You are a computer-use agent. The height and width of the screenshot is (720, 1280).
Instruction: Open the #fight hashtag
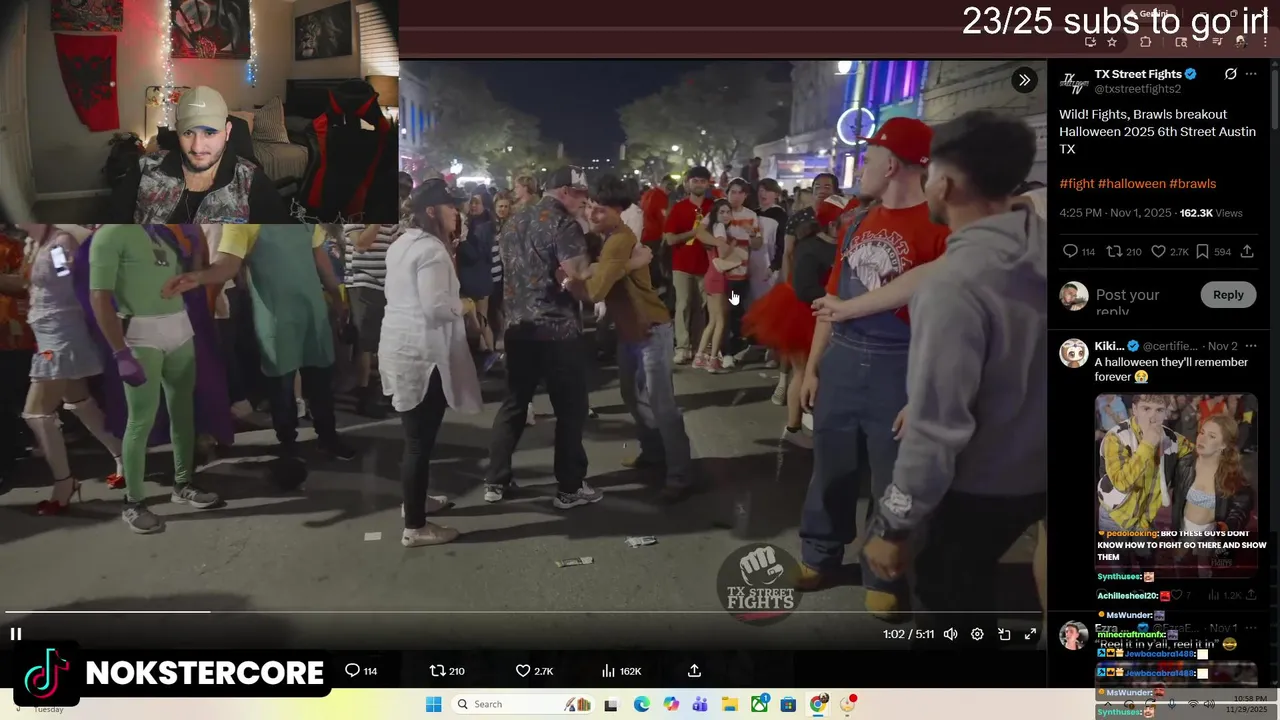[x=1077, y=184]
